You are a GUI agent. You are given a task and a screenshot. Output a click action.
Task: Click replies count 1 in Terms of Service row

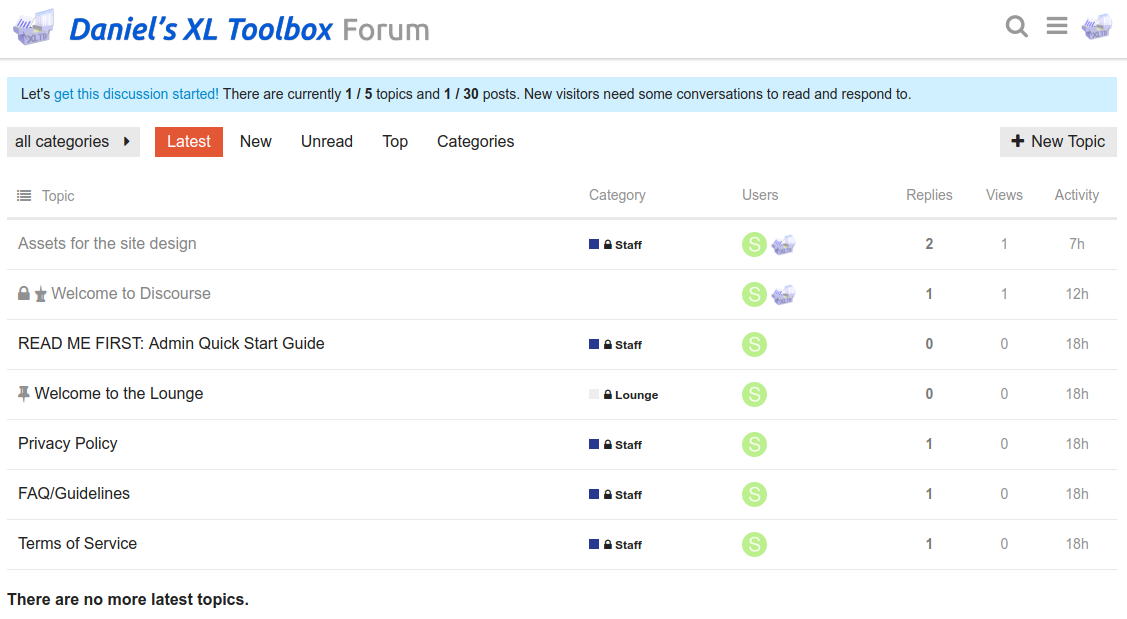tap(929, 544)
